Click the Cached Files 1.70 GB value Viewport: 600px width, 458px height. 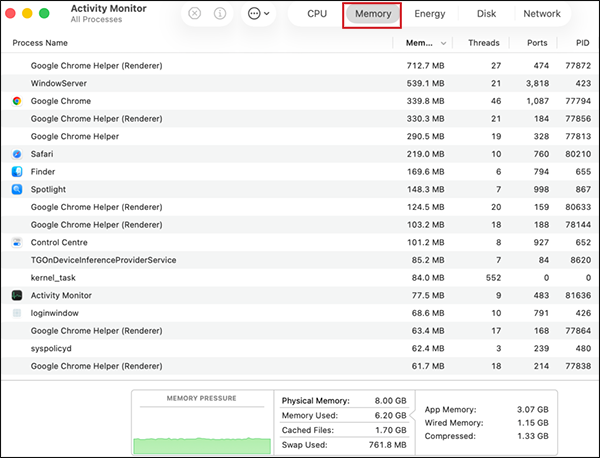pos(391,430)
